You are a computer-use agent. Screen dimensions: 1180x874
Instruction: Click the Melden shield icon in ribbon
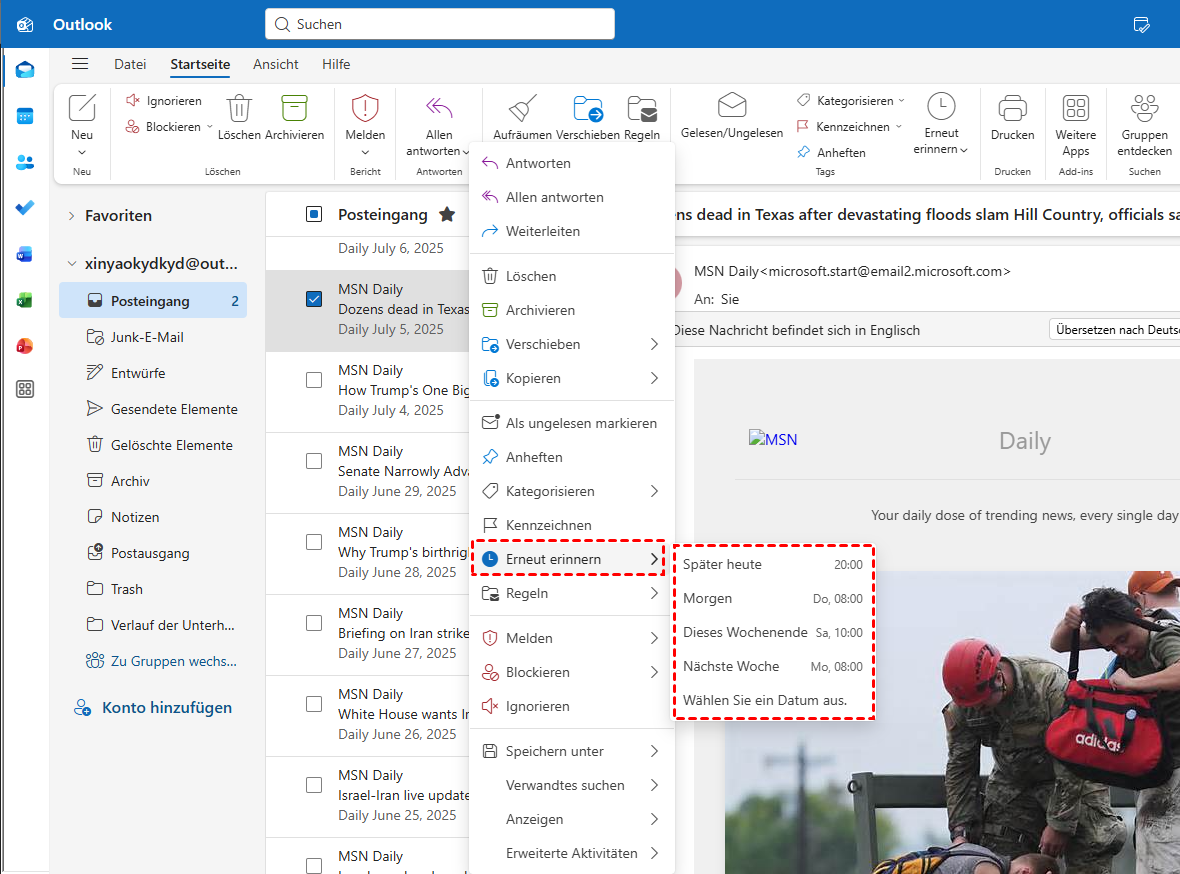(365, 108)
